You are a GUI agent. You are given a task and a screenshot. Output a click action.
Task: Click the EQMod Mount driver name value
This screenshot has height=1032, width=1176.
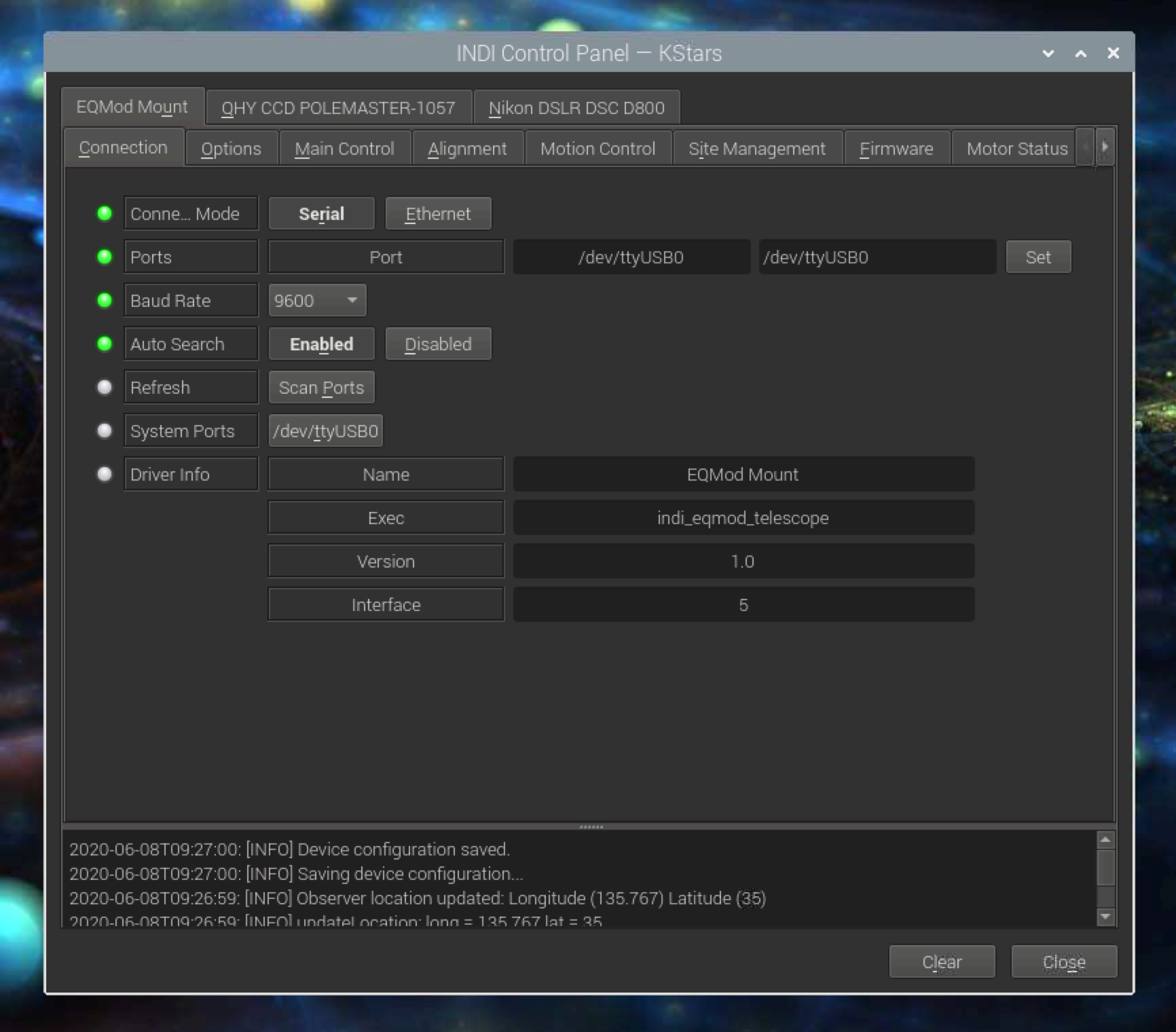[743, 475]
